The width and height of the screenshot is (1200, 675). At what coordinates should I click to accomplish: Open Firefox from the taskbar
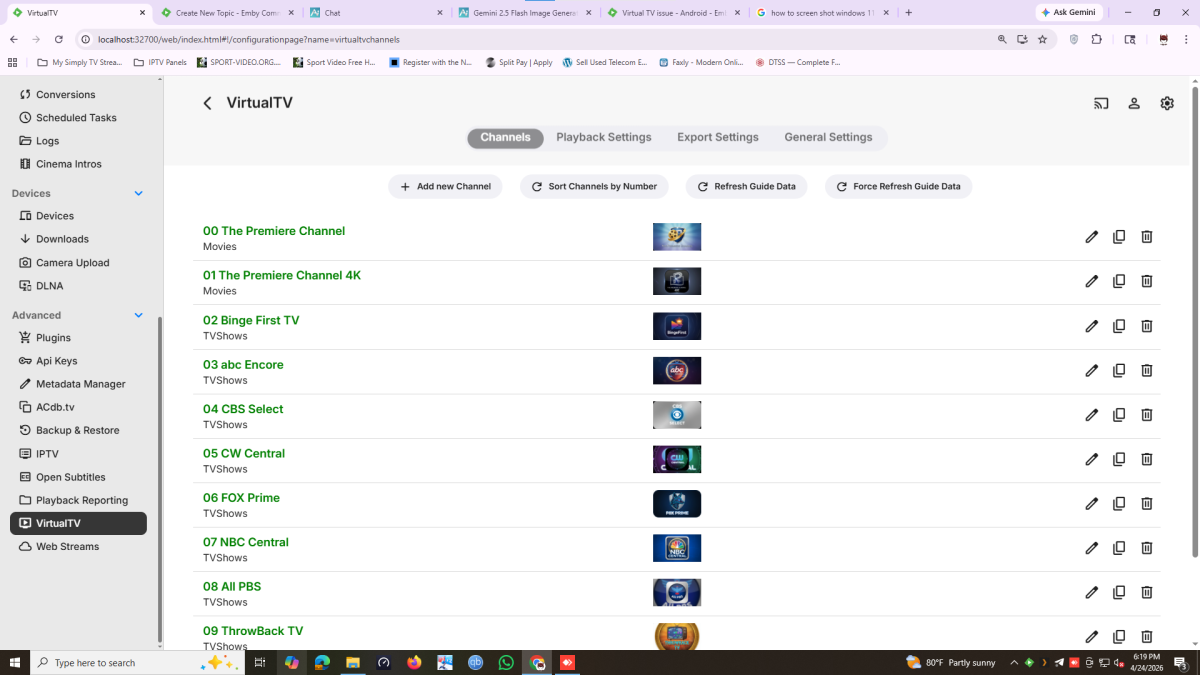click(x=414, y=662)
